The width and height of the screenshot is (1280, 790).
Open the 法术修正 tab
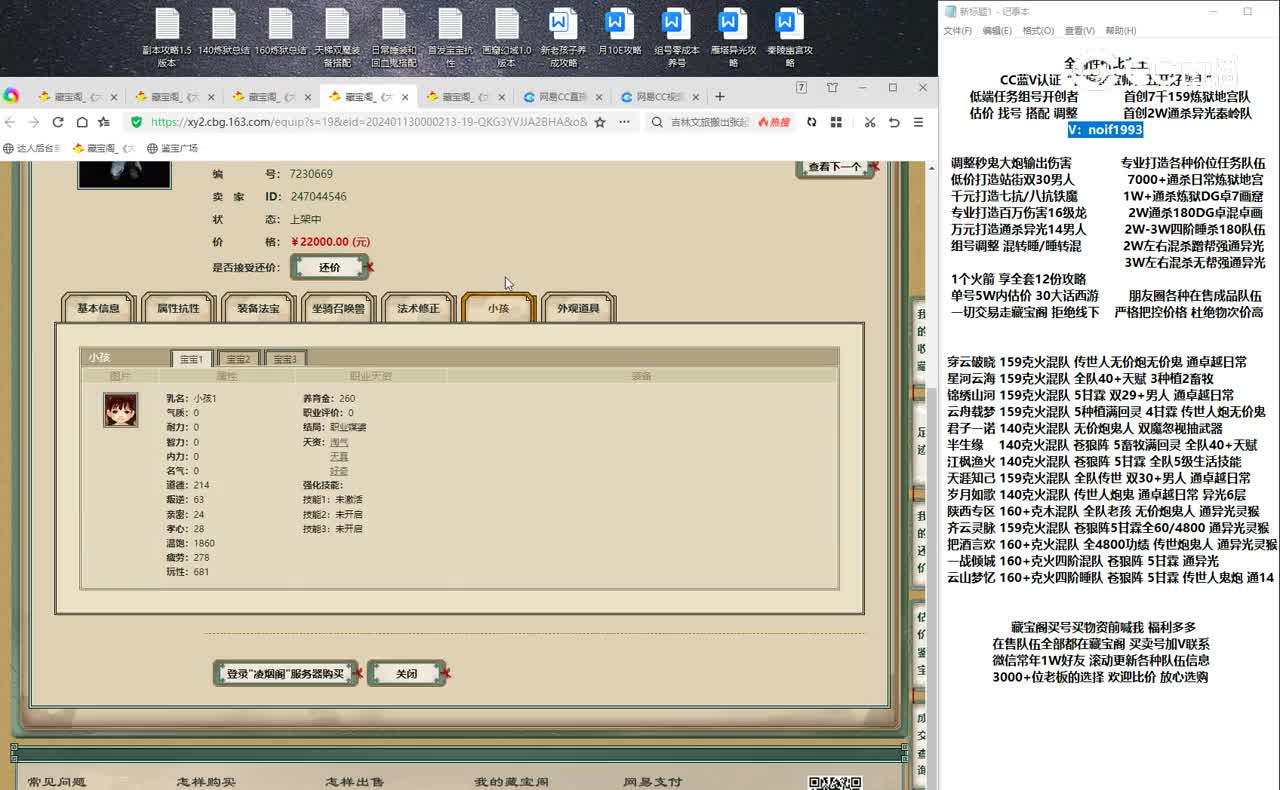(x=418, y=308)
